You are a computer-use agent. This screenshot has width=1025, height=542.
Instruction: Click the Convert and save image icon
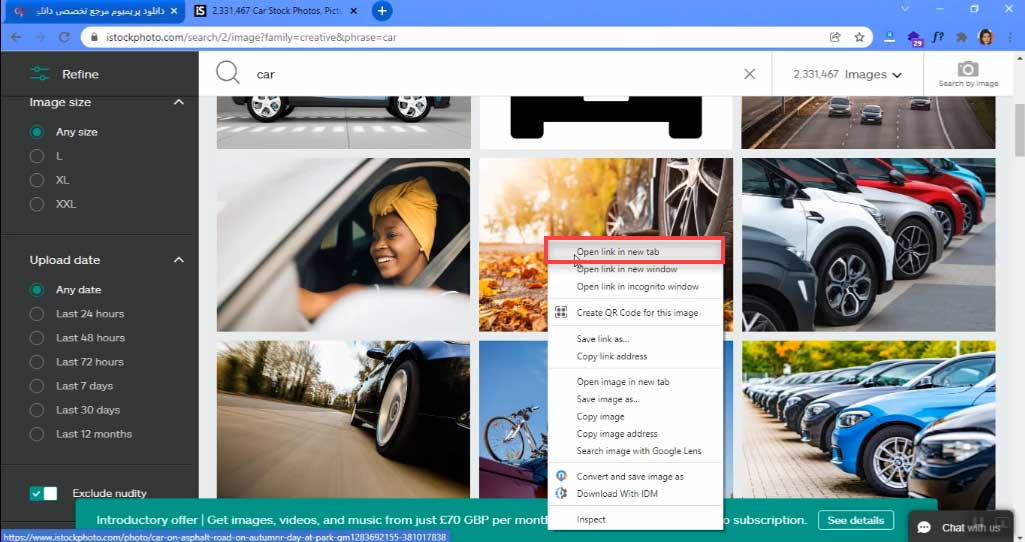click(561, 476)
